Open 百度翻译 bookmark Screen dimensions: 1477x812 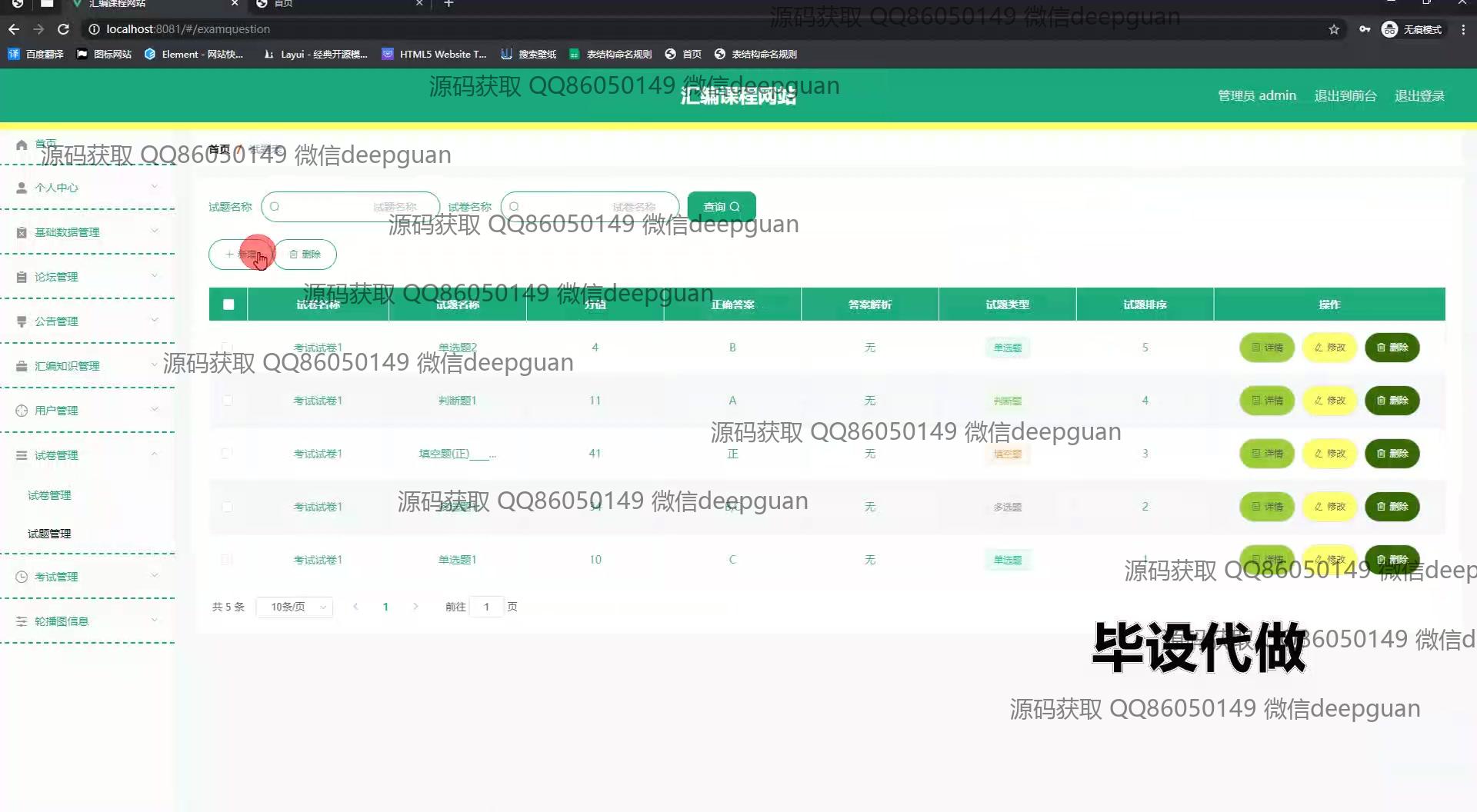(36, 54)
